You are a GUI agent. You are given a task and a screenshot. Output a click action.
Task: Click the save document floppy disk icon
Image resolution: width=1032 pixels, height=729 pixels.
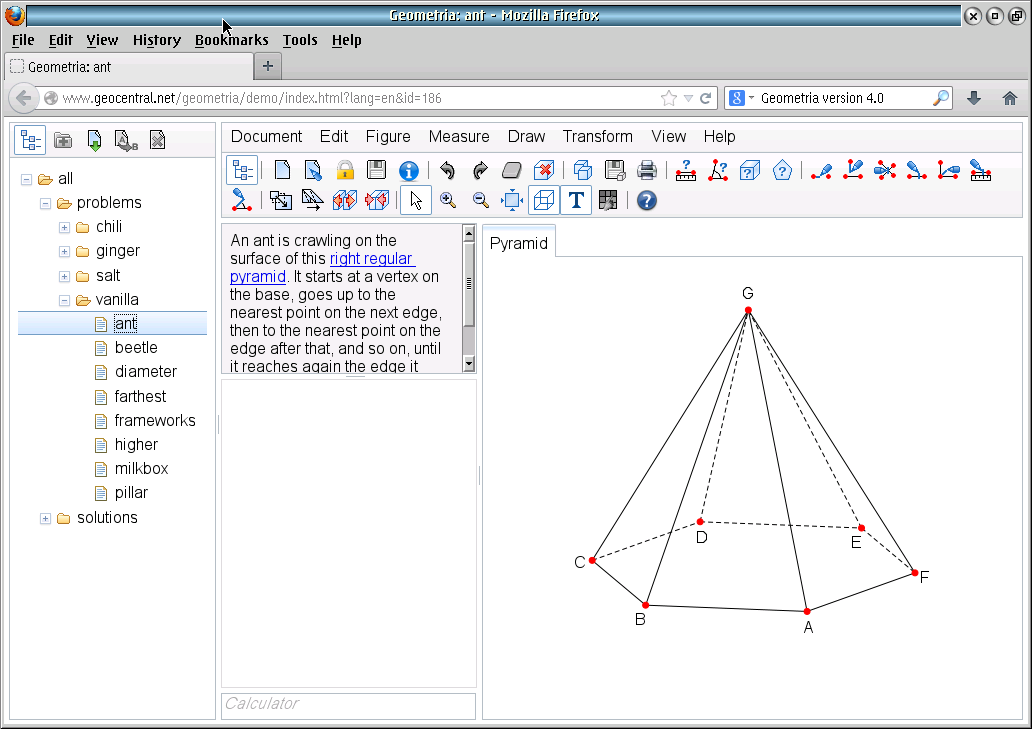click(376, 170)
